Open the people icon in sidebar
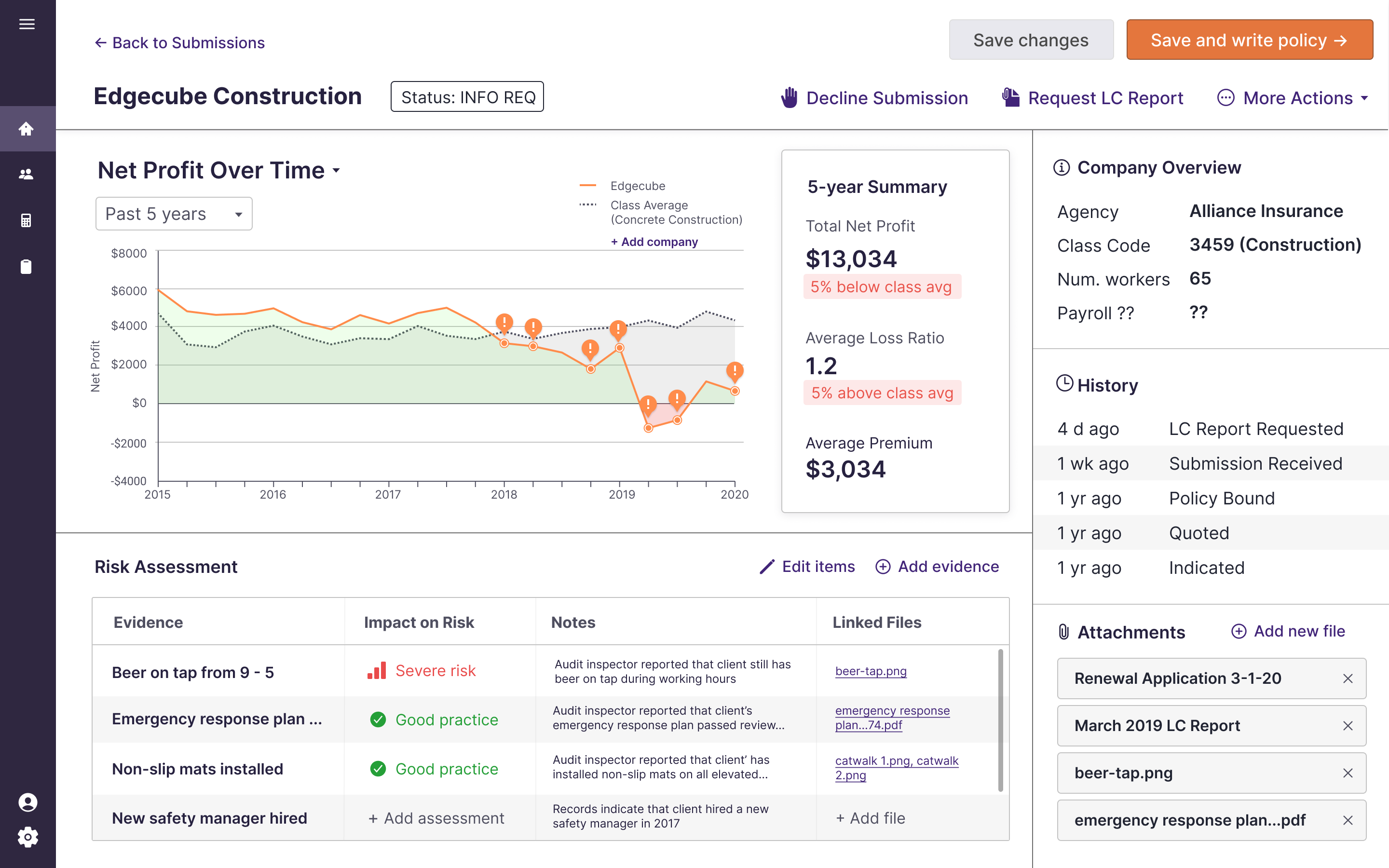This screenshot has width=1389, height=868. pyautogui.click(x=27, y=175)
